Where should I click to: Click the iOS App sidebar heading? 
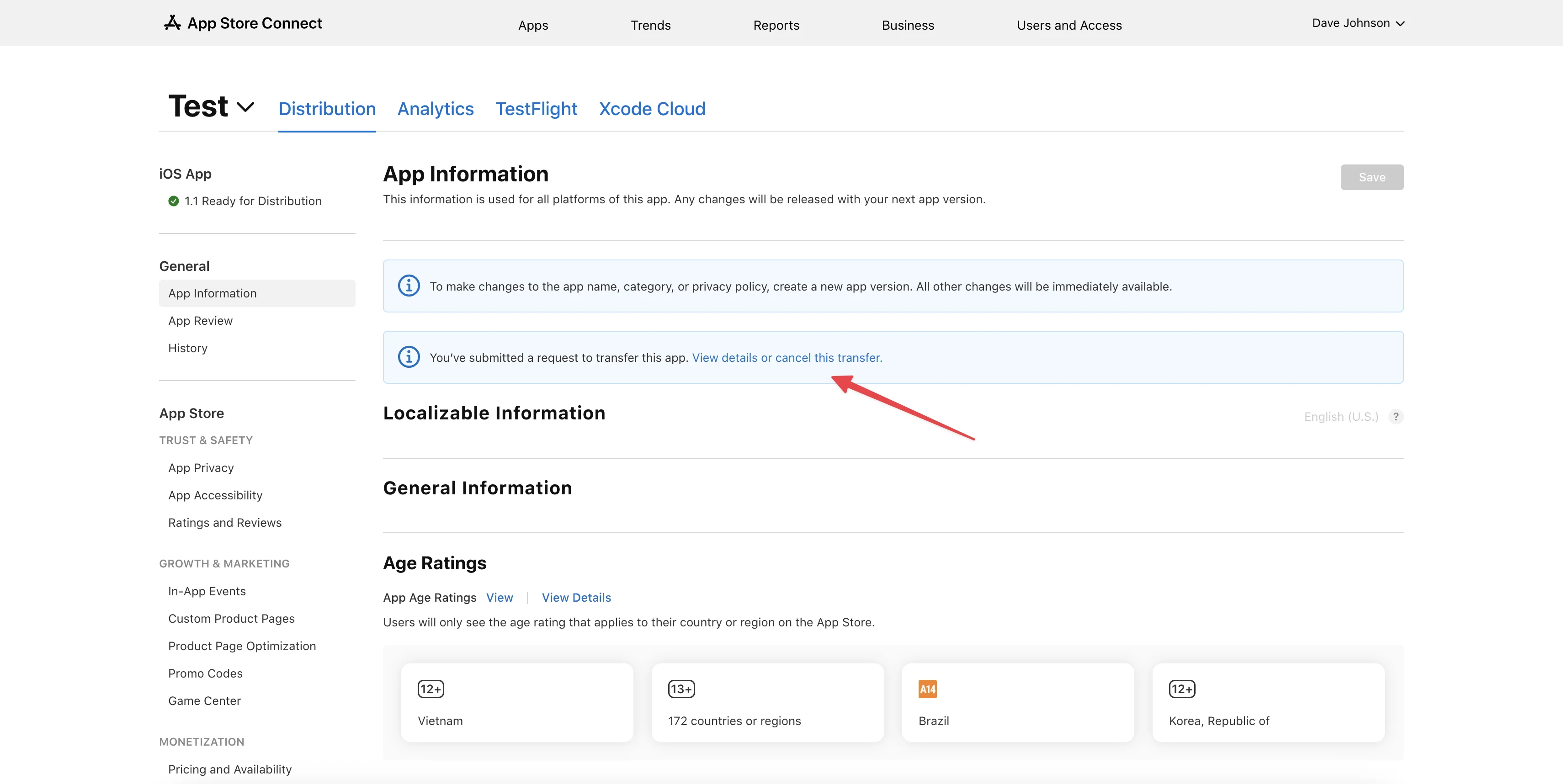pyautogui.click(x=185, y=174)
